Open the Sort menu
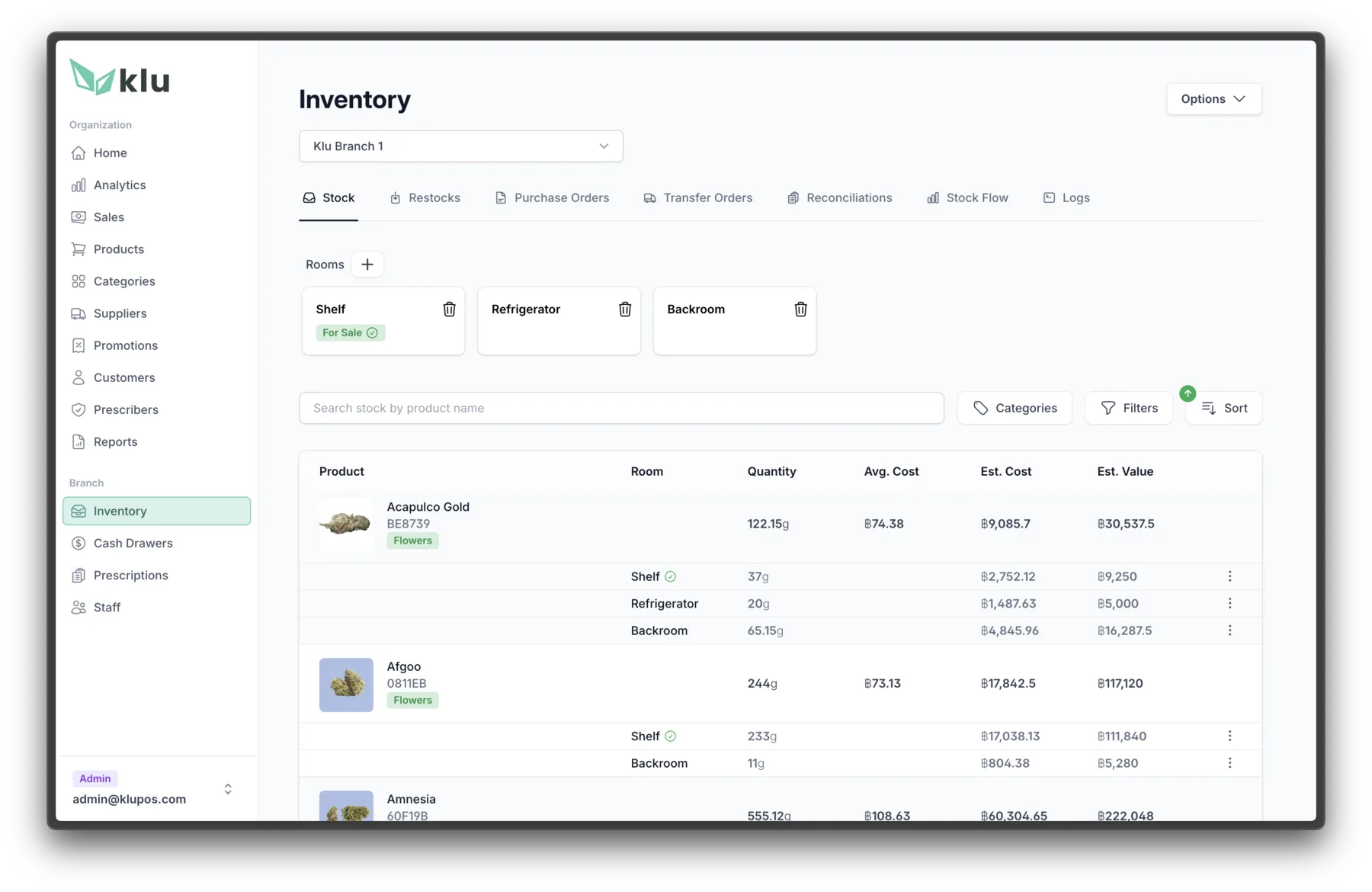Image resolution: width=1372 pixels, height=892 pixels. [1224, 408]
